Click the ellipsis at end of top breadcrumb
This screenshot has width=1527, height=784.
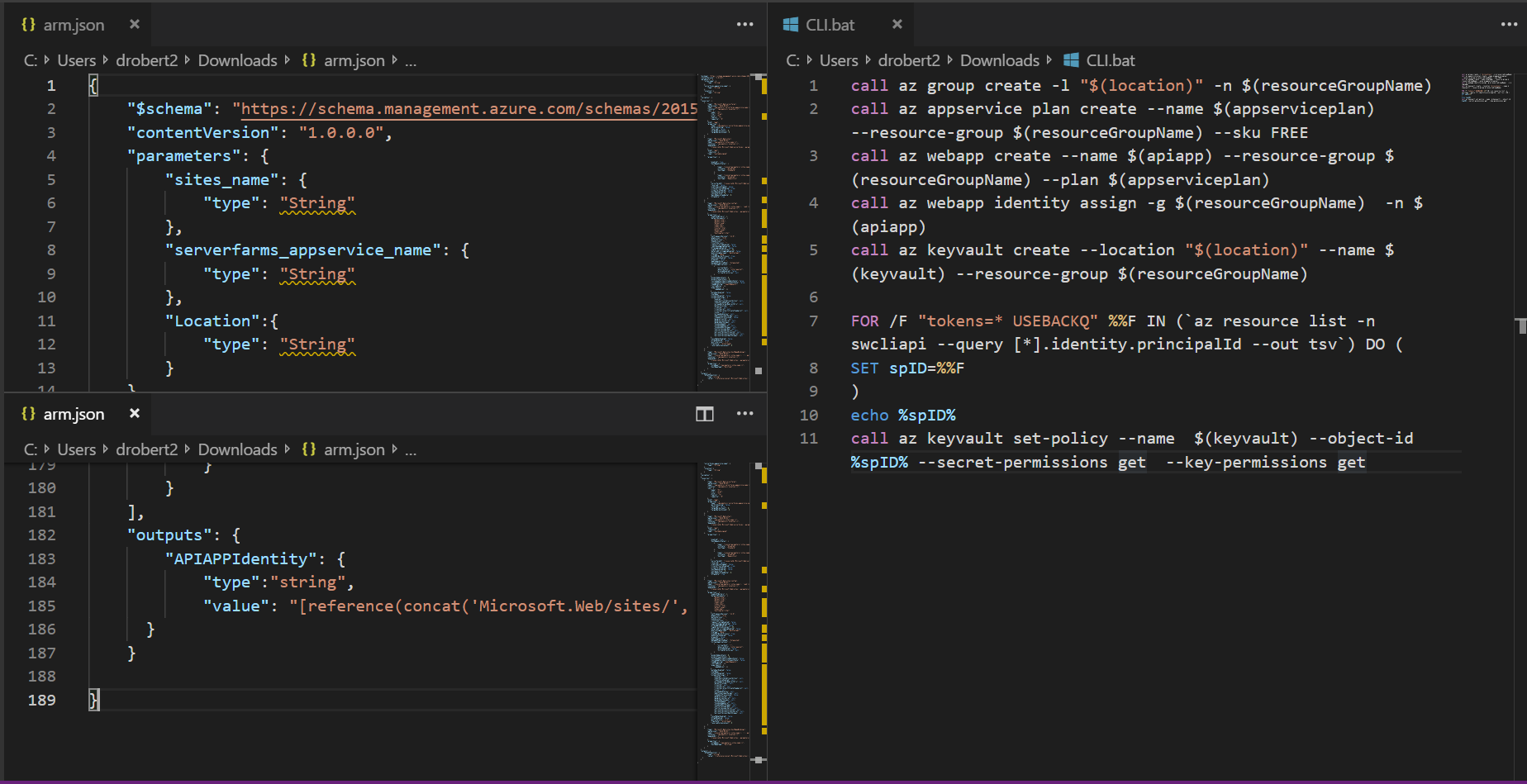pyautogui.click(x=411, y=60)
